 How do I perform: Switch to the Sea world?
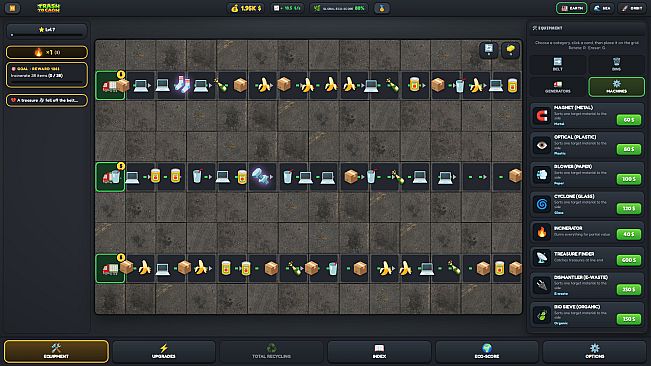tap(602, 8)
